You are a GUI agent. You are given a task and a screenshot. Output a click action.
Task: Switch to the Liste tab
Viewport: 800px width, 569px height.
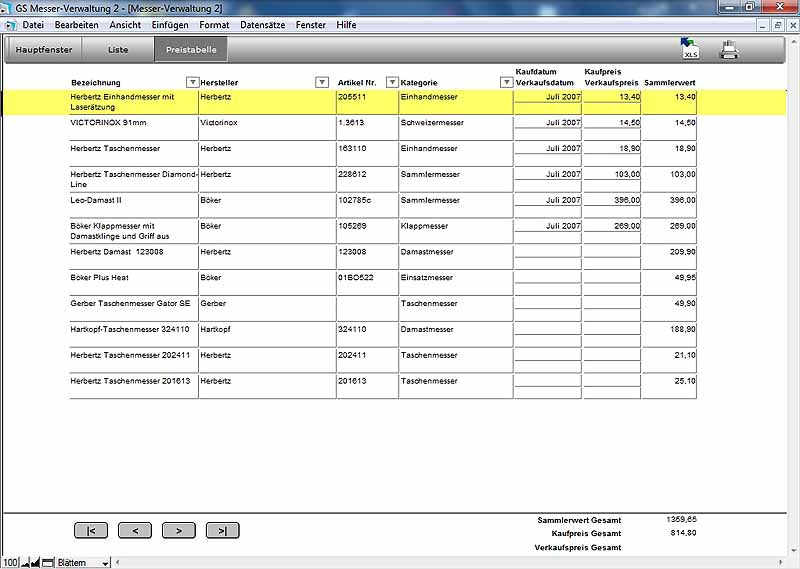(x=118, y=49)
